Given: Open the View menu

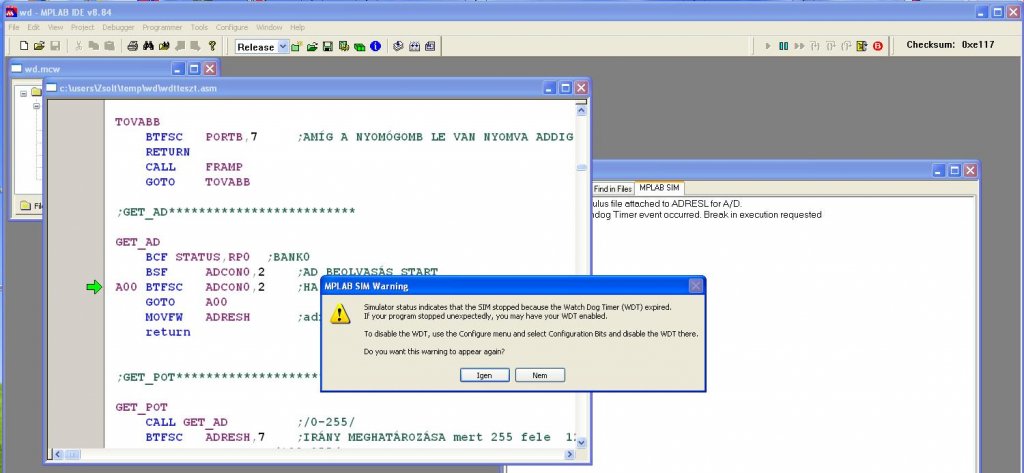Looking at the screenshot, I should click(56, 27).
